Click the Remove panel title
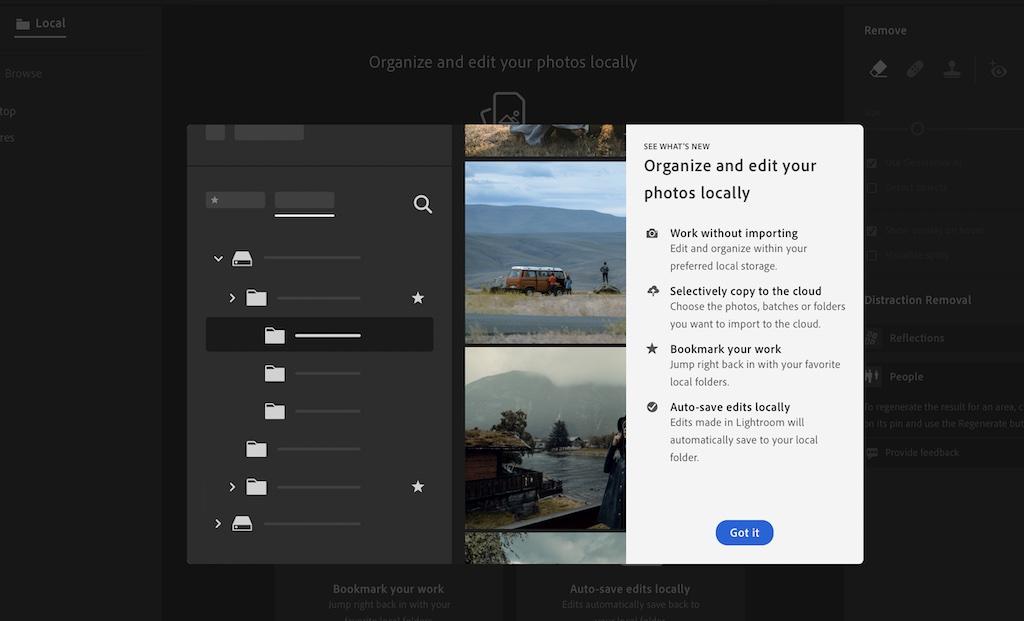 pyautogui.click(x=885, y=31)
